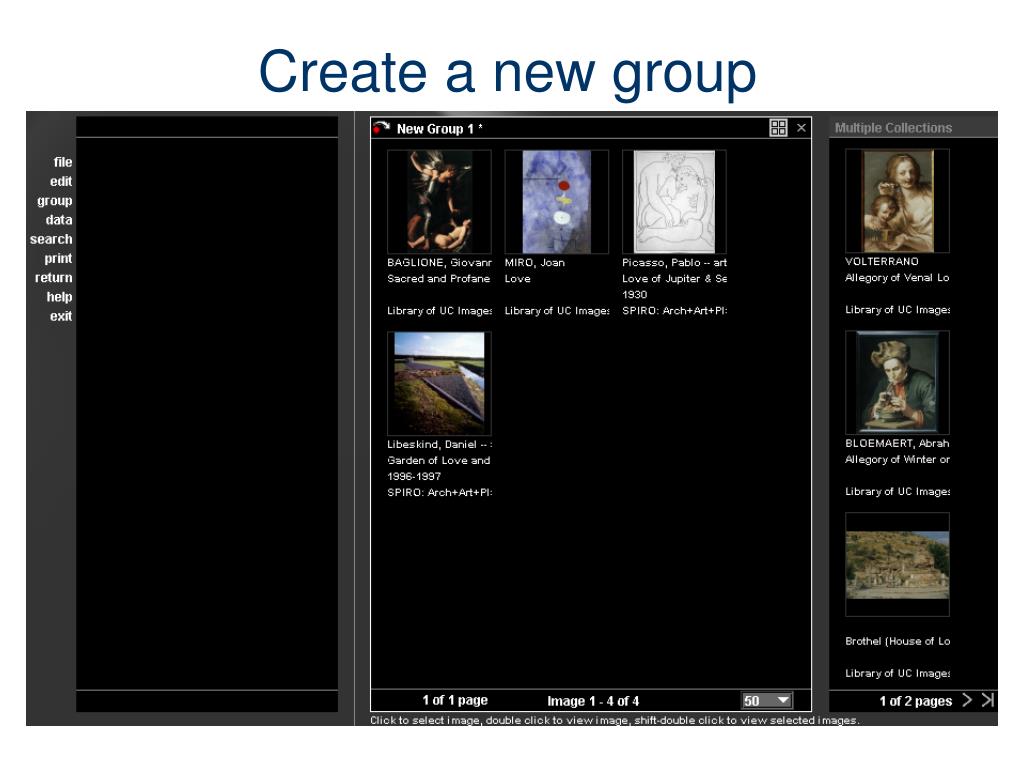
Task: Open the print menu
Action: click(58, 259)
